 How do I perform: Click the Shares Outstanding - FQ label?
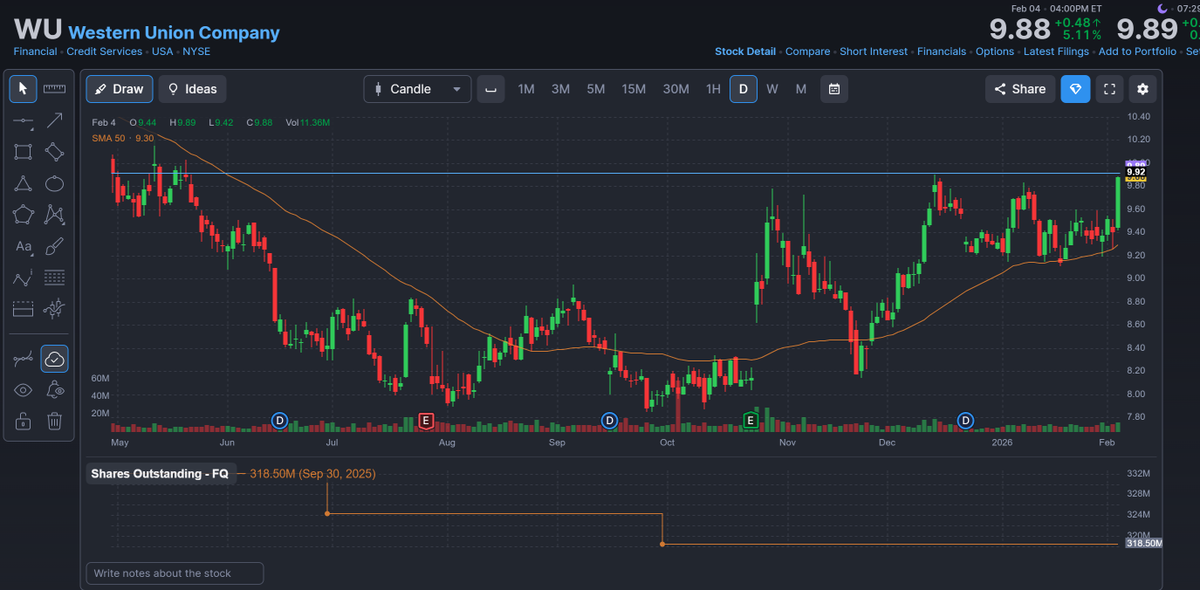pyautogui.click(x=161, y=474)
